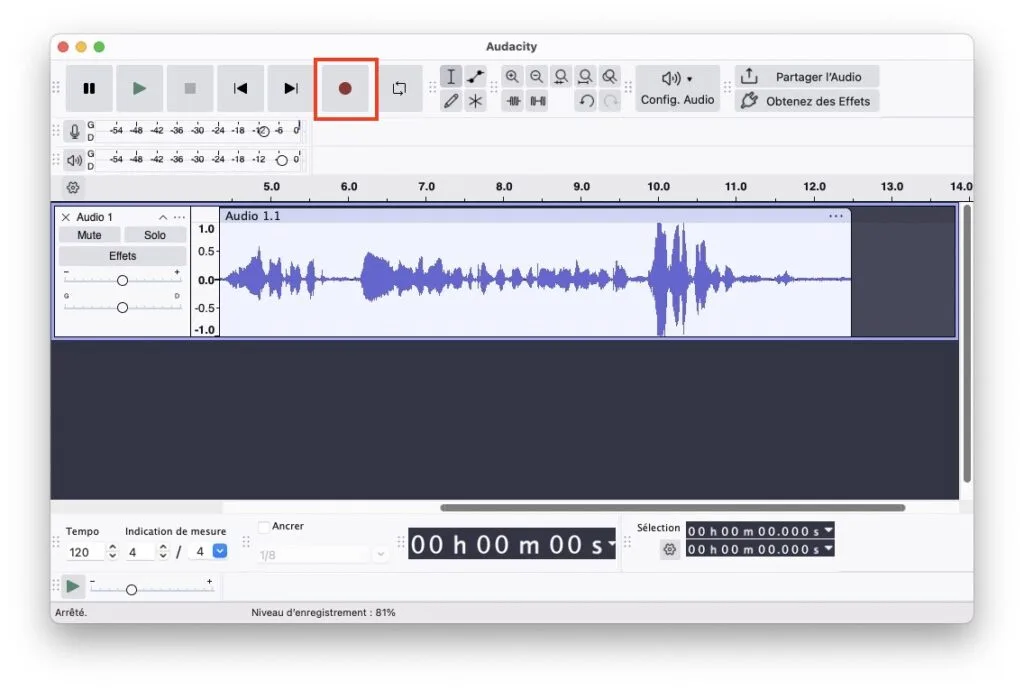Open selection start time format dropdown
Screen dimensions: 1024x690
click(828, 530)
